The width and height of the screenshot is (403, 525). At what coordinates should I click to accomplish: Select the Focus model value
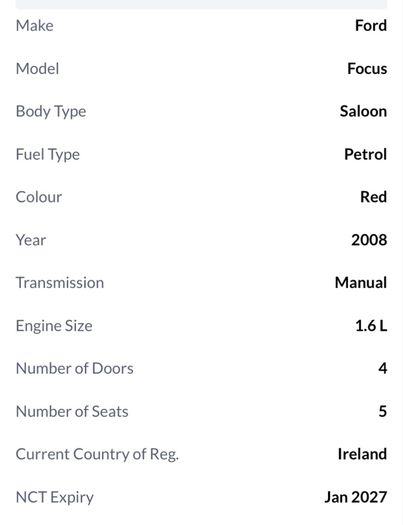pyautogui.click(x=367, y=69)
